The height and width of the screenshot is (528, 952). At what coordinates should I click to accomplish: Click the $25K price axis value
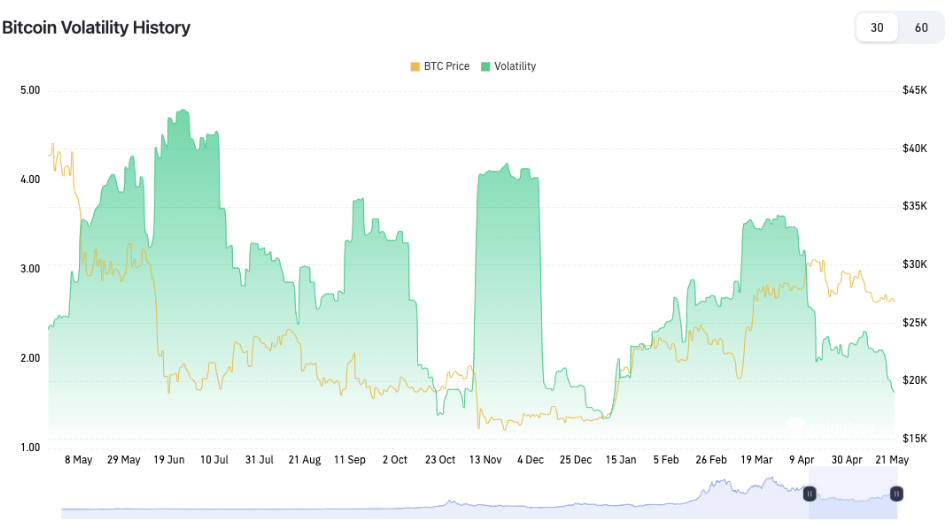pyautogui.click(x=915, y=323)
